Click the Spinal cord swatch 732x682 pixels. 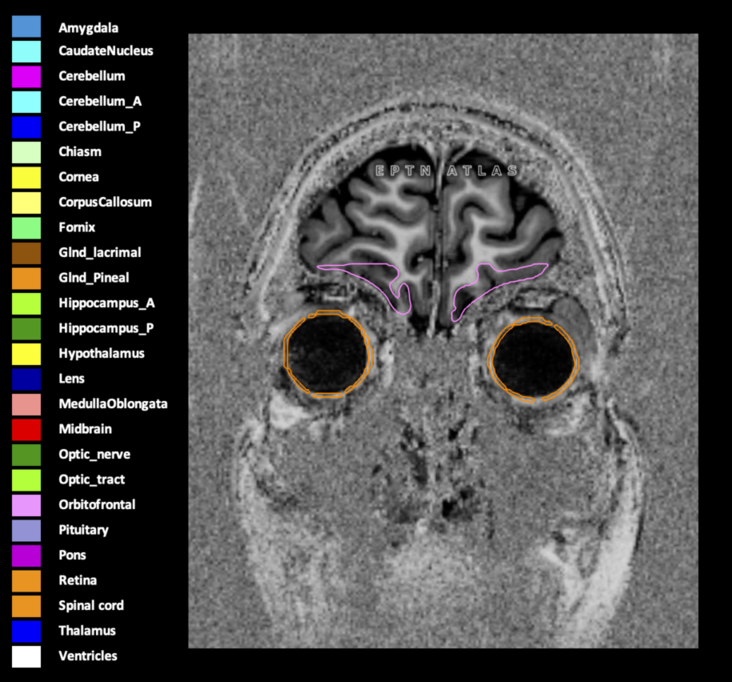pyautogui.click(x=26, y=606)
